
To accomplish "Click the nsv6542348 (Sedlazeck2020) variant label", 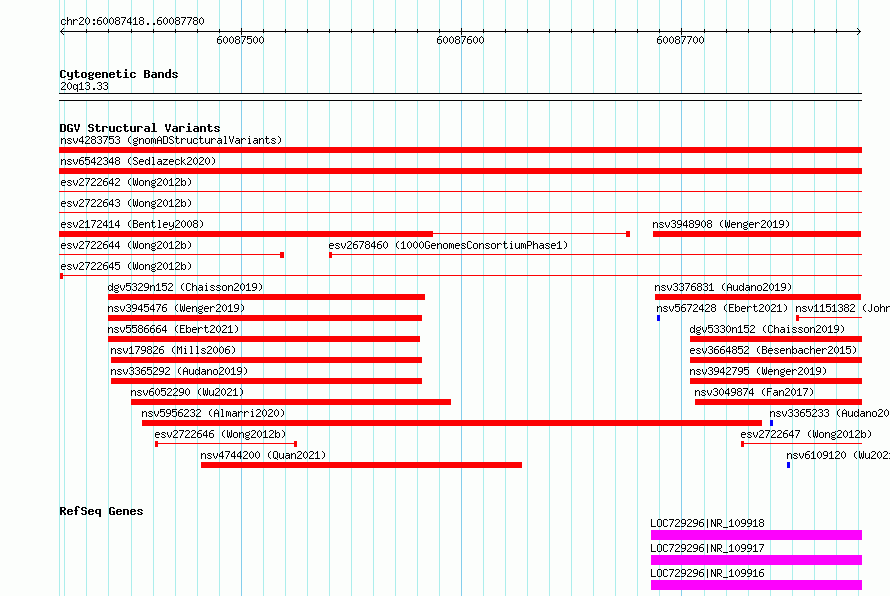I will coord(138,161).
